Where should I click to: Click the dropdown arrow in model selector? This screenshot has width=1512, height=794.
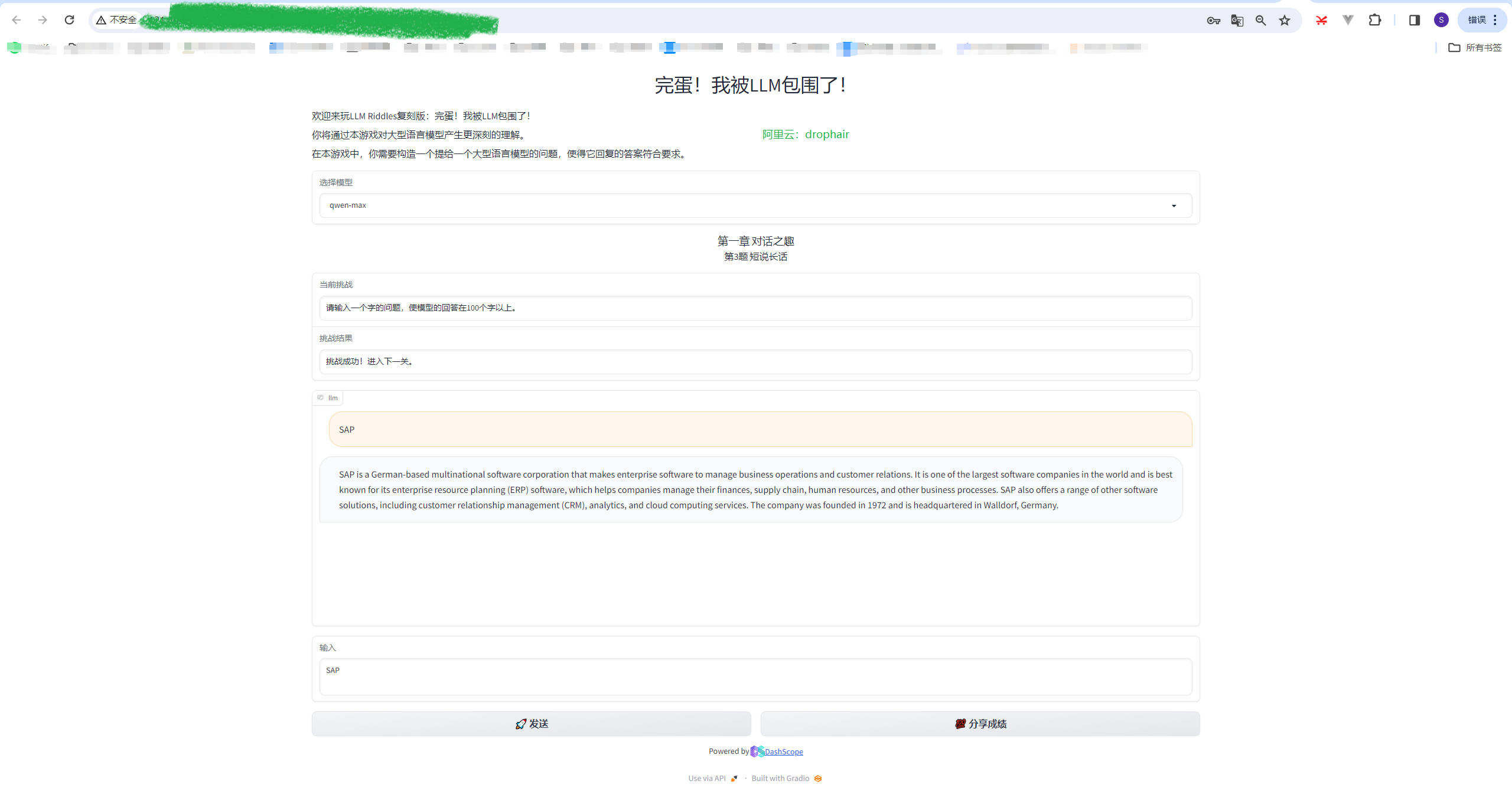tap(1174, 206)
